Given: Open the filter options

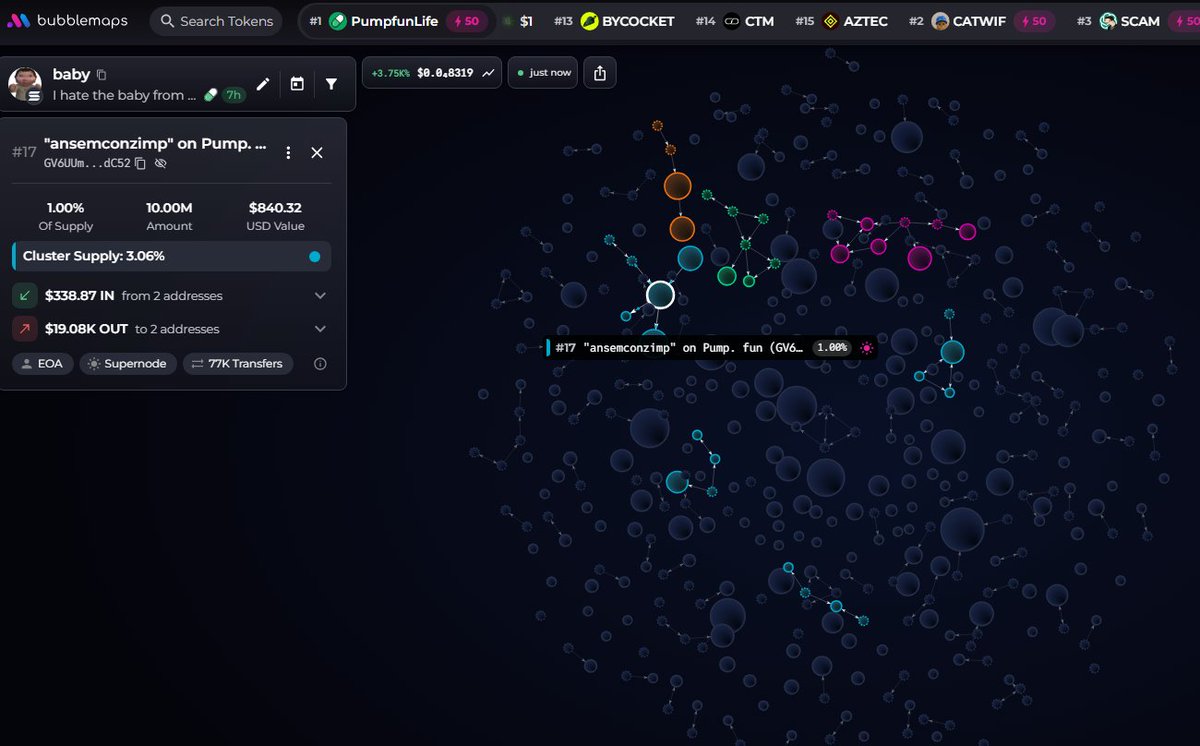Looking at the screenshot, I should pyautogui.click(x=331, y=84).
